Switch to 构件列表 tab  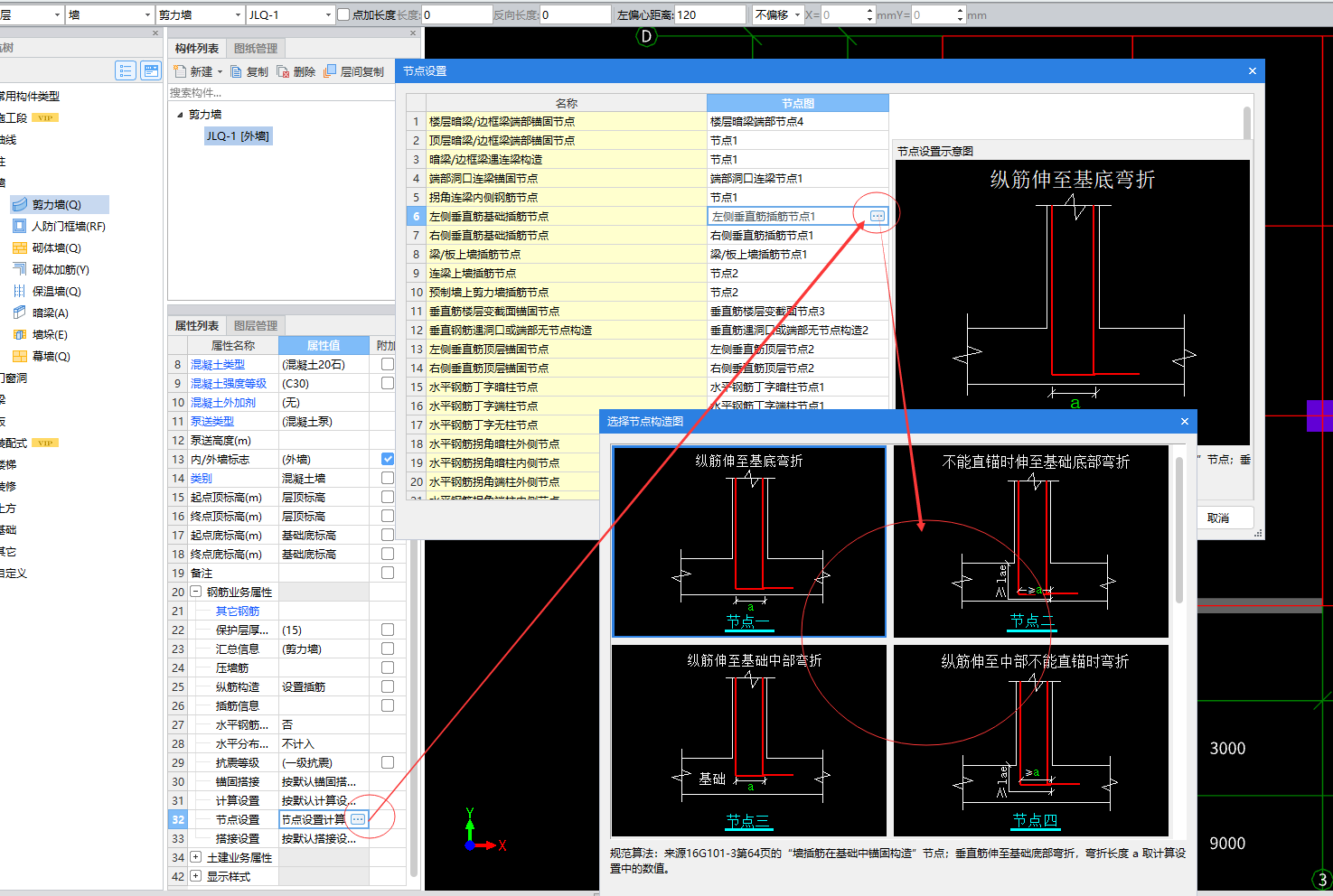(197, 49)
